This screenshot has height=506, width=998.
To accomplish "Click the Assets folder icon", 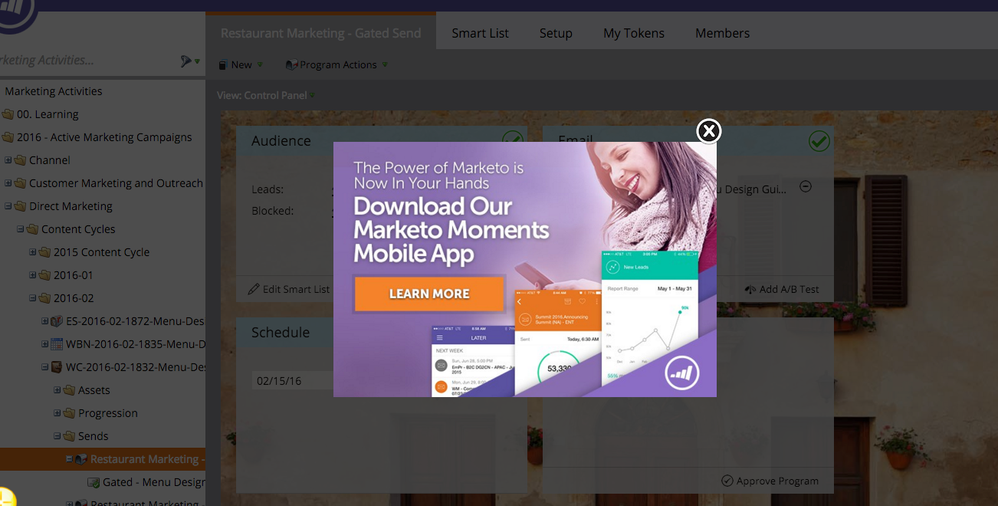I will [x=69, y=390].
